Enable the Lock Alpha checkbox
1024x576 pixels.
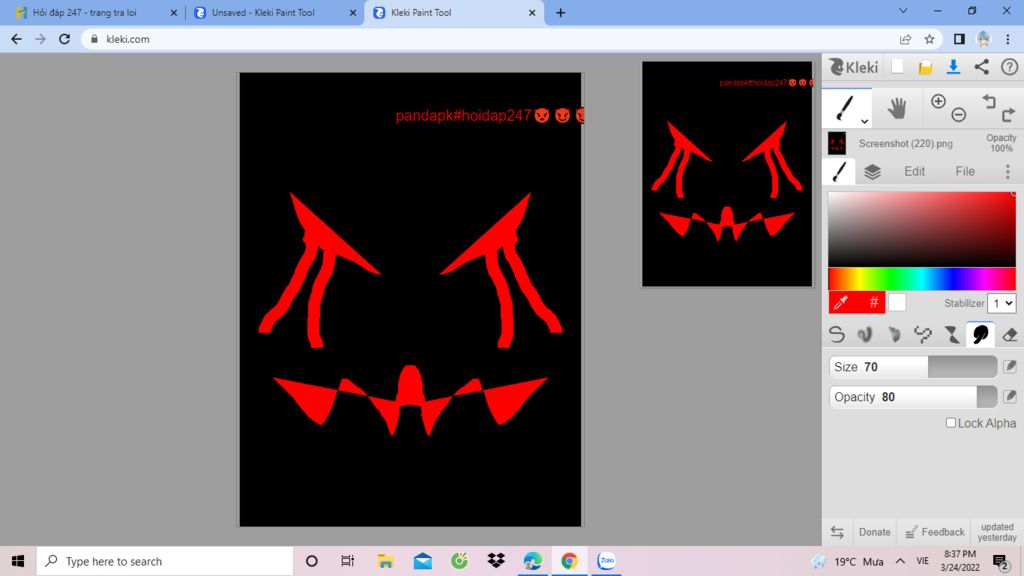[951, 423]
